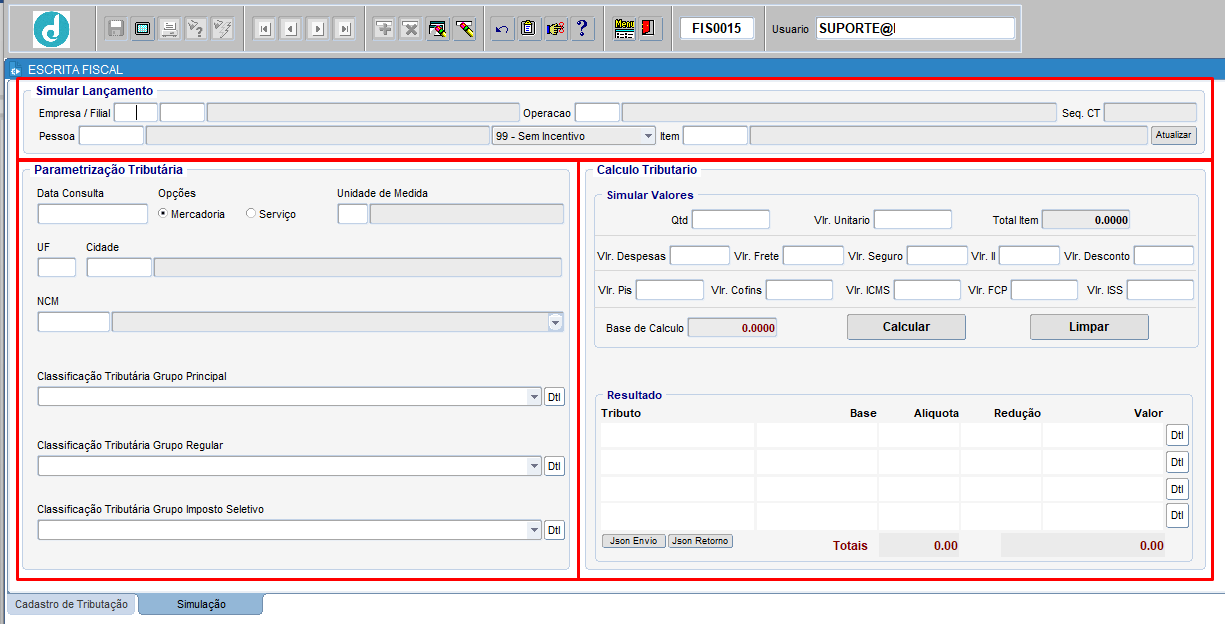Click the insert record plus icon
The width and height of the screenshot is (1225, 624).
tap(383, 29)
